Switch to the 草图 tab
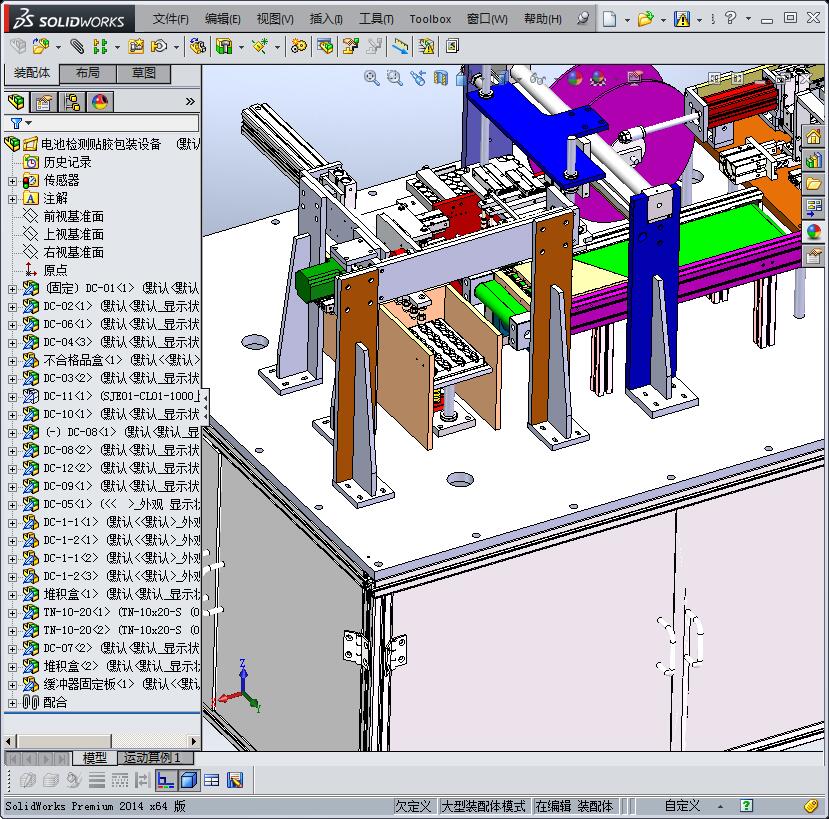Screen dimensions: 829x819 (144, 73)
